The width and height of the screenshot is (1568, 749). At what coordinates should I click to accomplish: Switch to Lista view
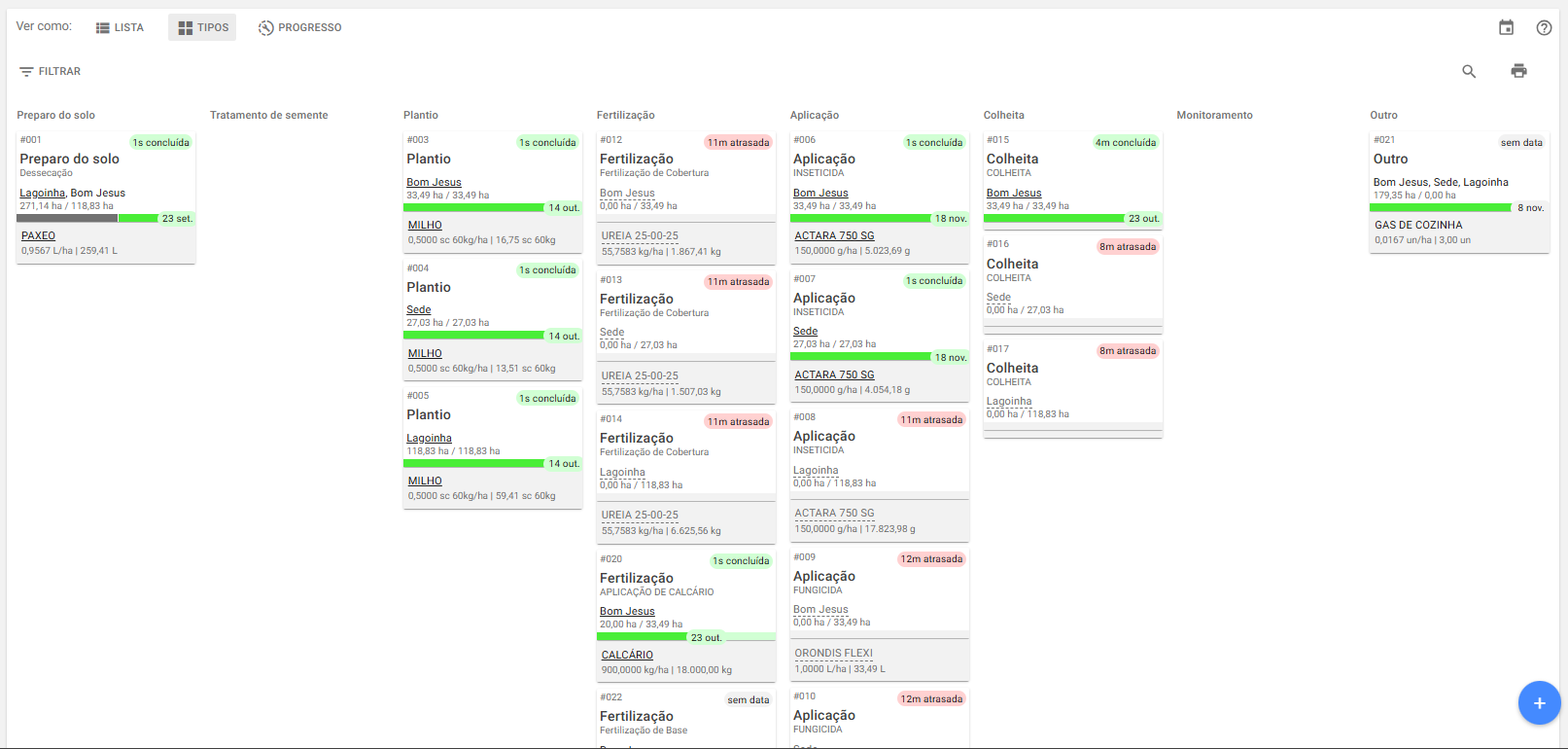coord(120,27)
